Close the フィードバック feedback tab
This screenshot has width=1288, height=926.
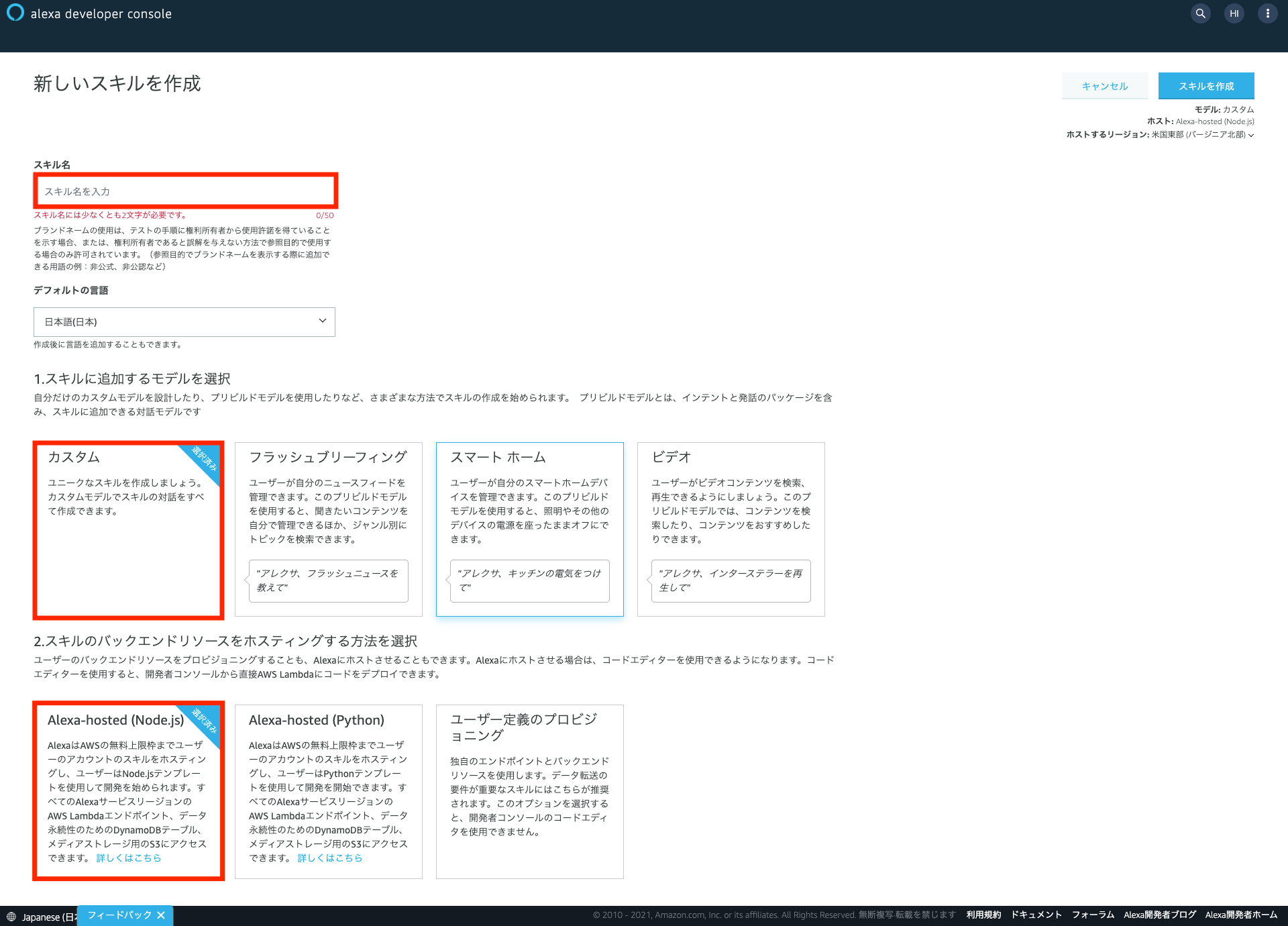pyautogui.click(x=161, y=915)
